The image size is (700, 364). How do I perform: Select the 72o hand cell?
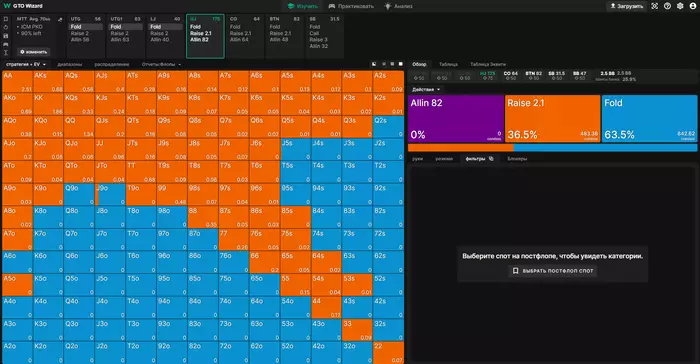233,352
